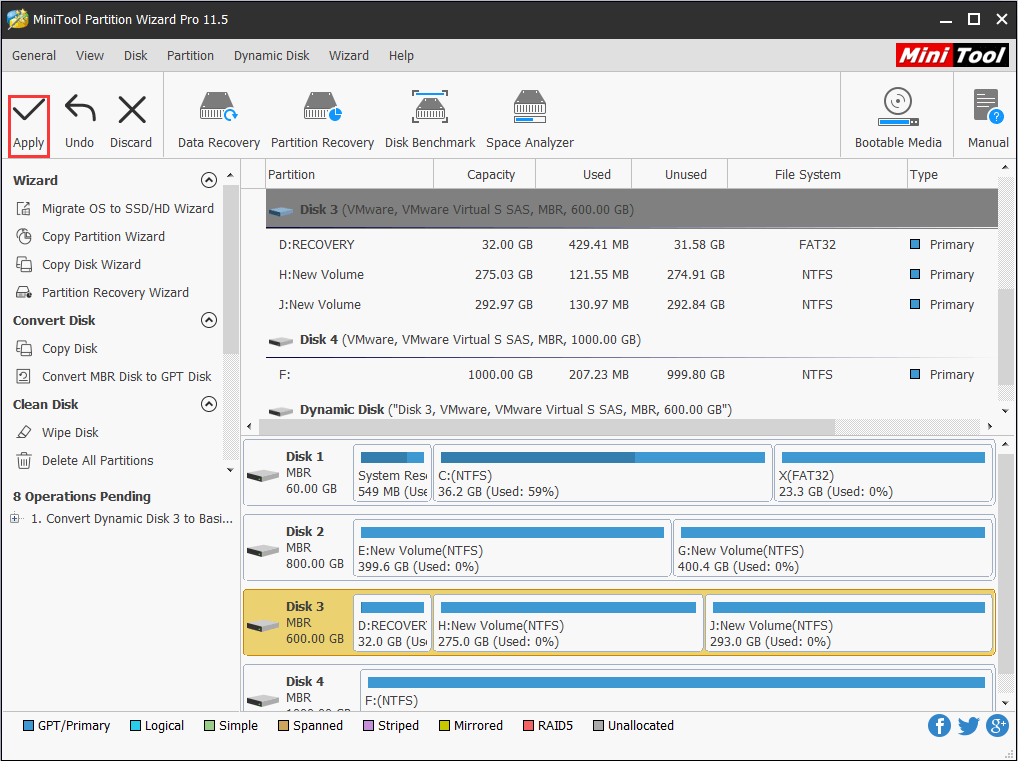Click the RAID5 legend color swatch
Screen dimensions: 1018x761
[528, 725]
